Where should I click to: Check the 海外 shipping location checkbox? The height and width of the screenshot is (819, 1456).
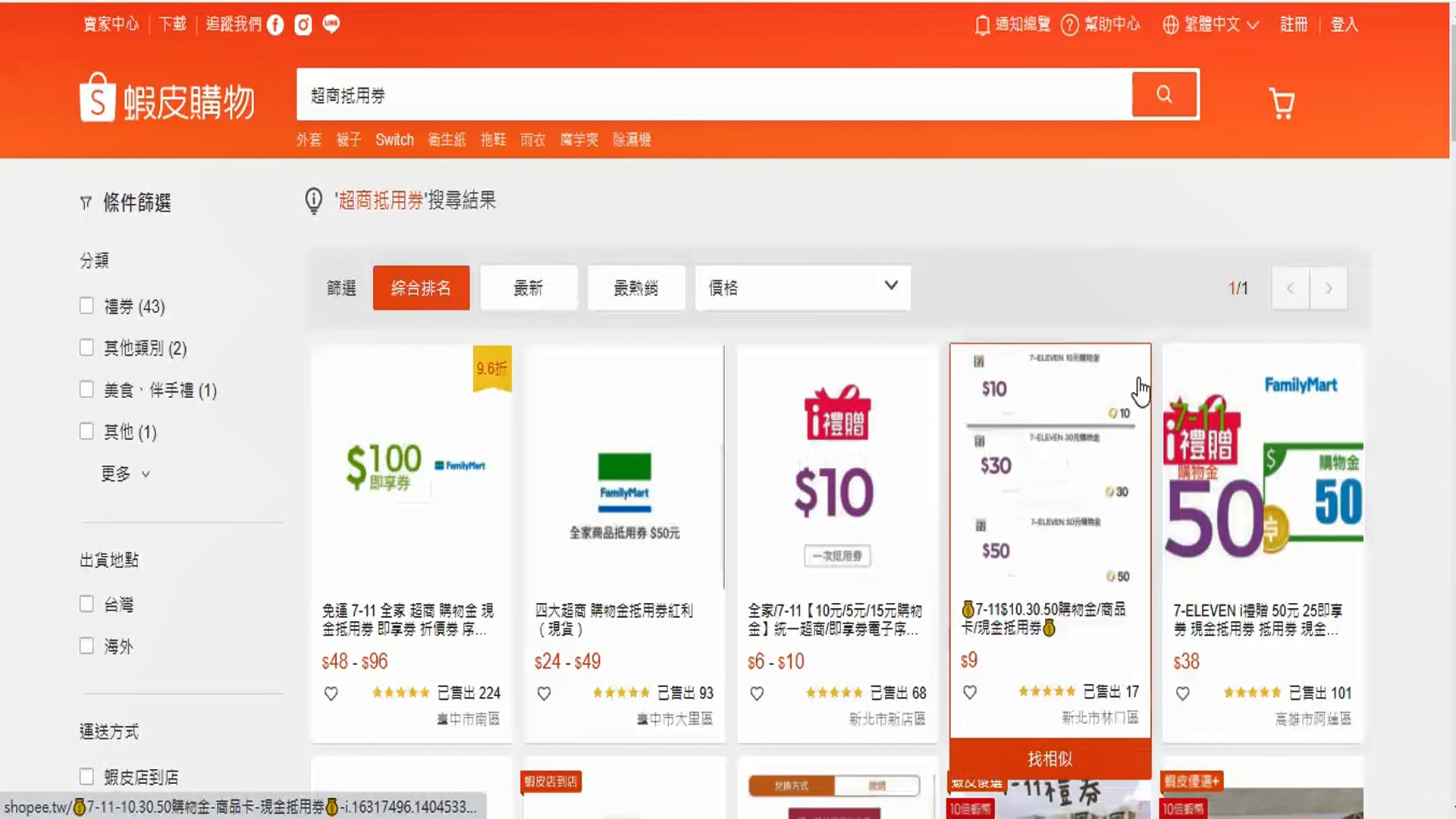(86, 646)
